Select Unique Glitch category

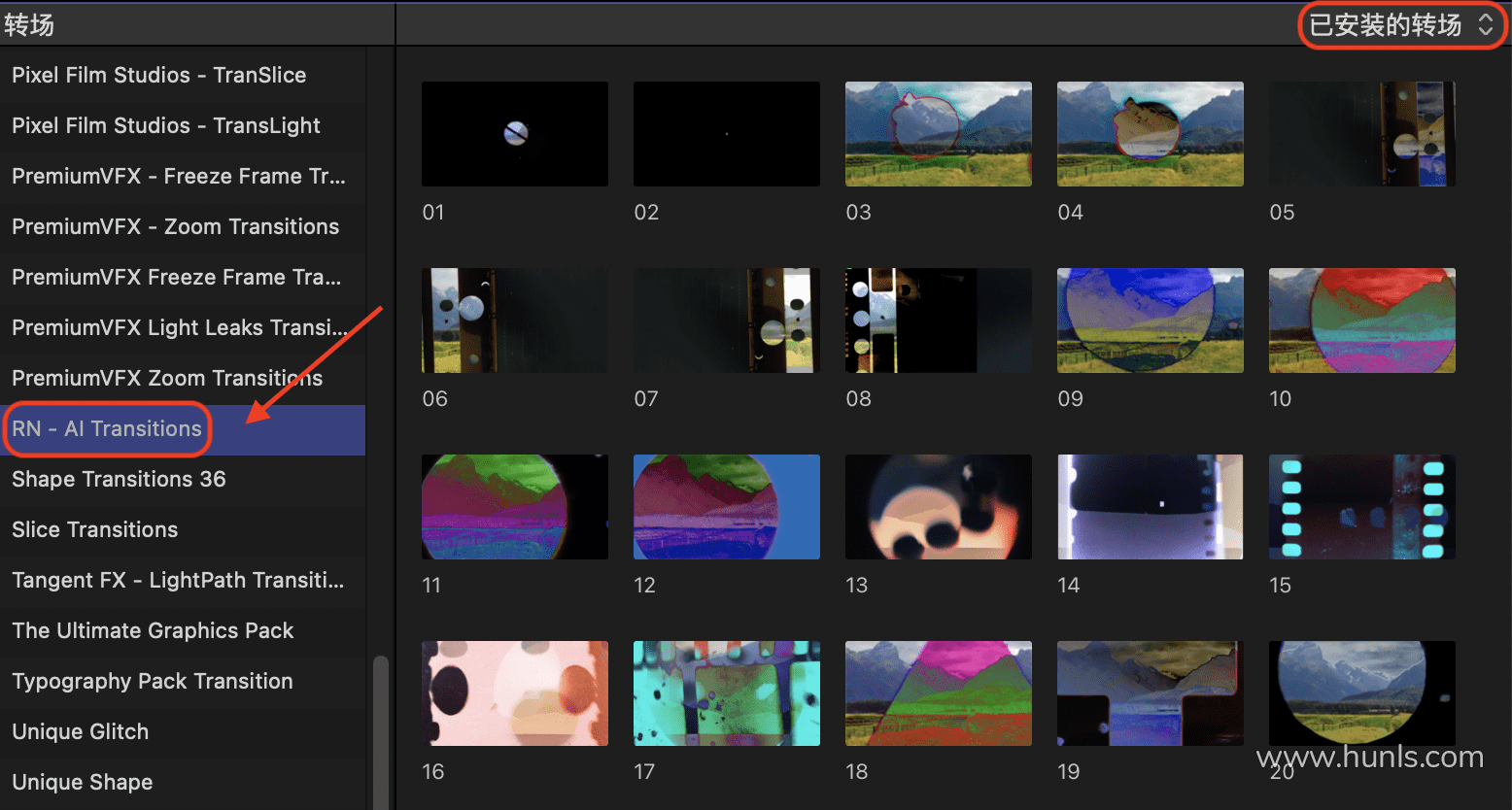pos(183,732)
